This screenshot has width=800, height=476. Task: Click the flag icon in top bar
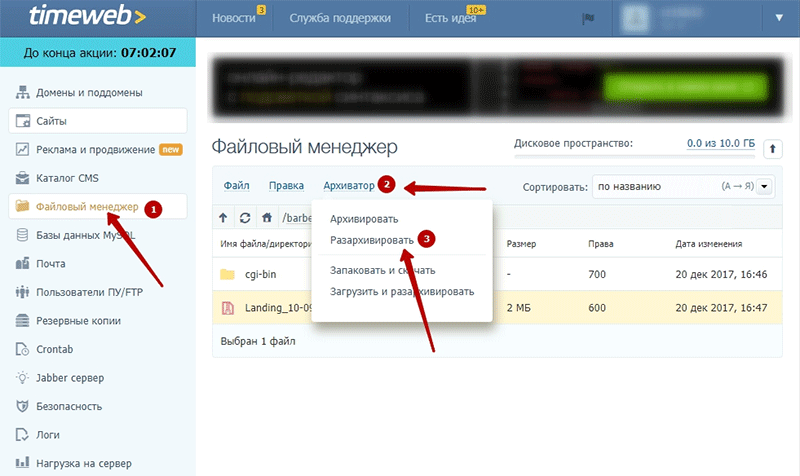coord(588,18)
